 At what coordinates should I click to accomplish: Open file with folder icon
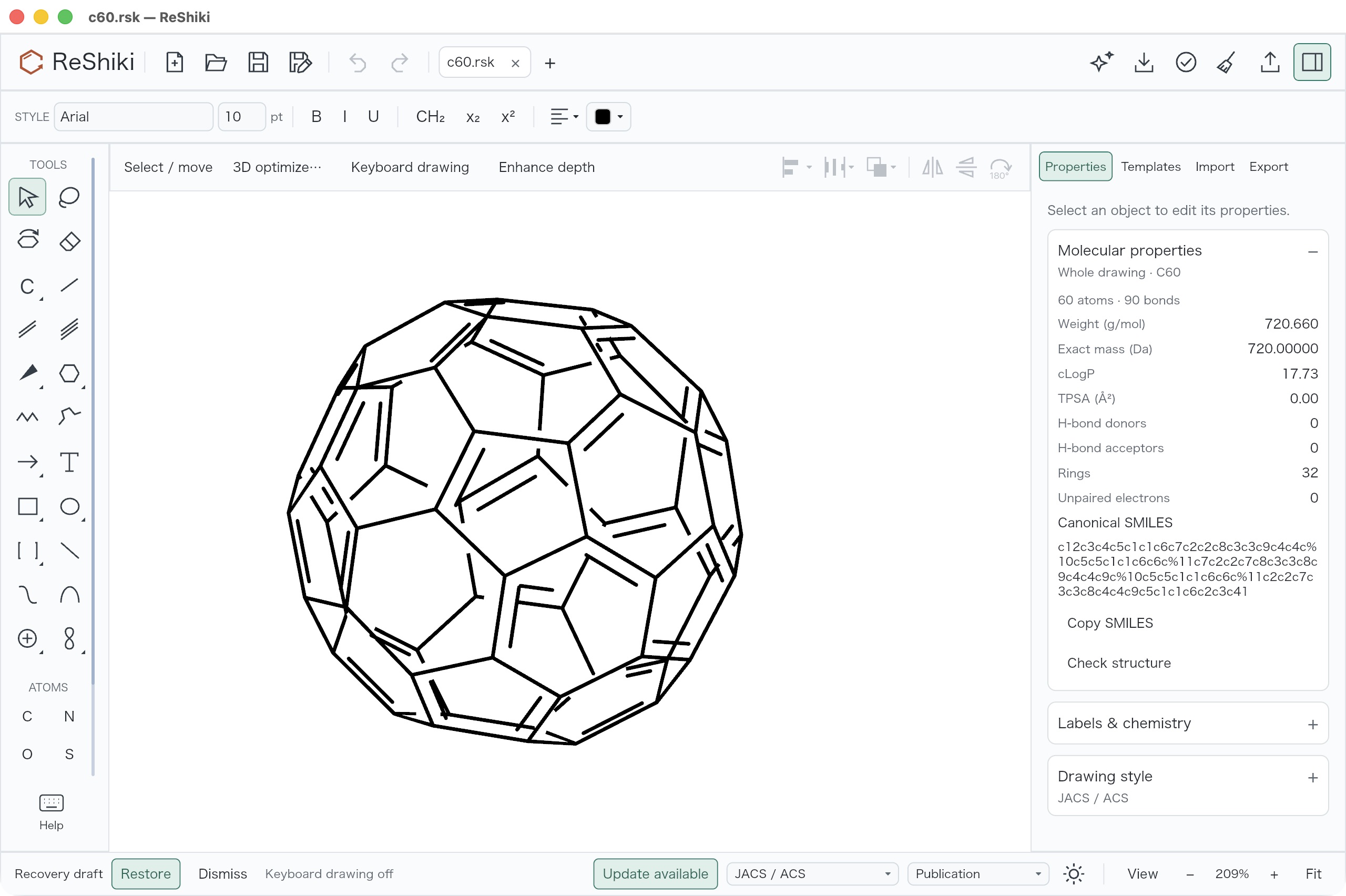tap(216, 62)
